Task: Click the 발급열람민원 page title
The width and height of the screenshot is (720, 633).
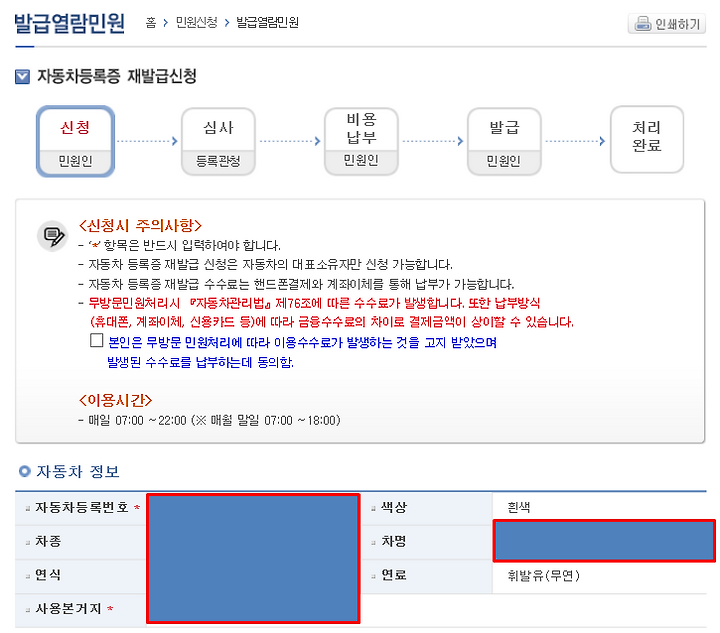Action: (x=70, y=22)
